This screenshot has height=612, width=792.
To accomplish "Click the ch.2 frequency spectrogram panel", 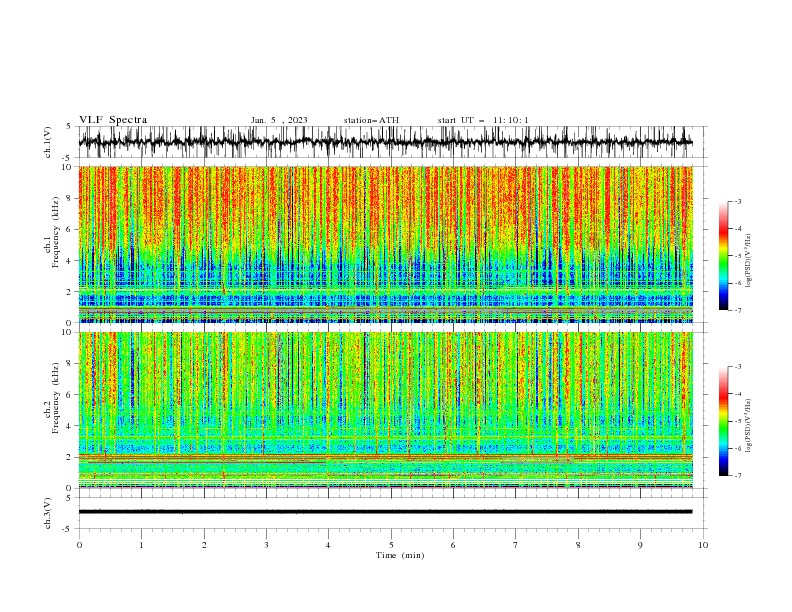I will coord(385,410).
